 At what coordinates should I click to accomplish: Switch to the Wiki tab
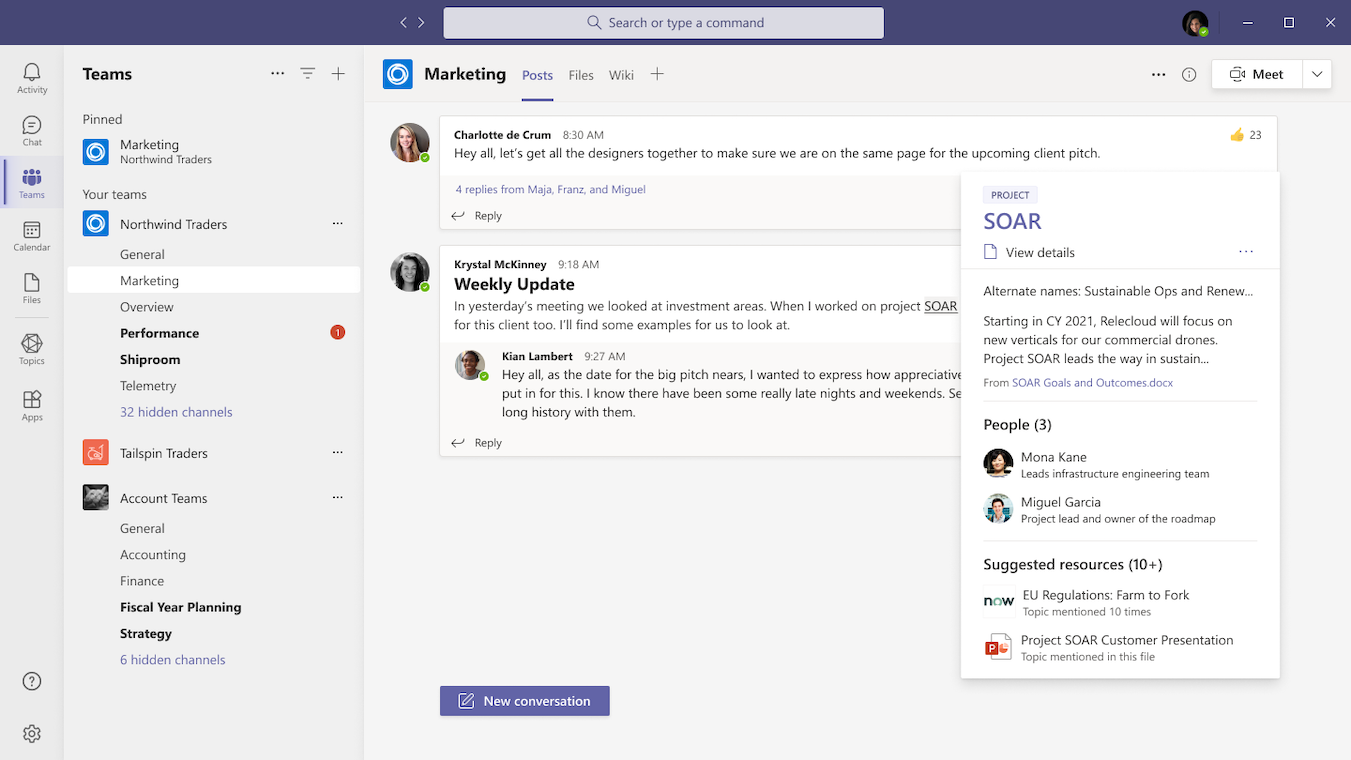pos(621,74)
